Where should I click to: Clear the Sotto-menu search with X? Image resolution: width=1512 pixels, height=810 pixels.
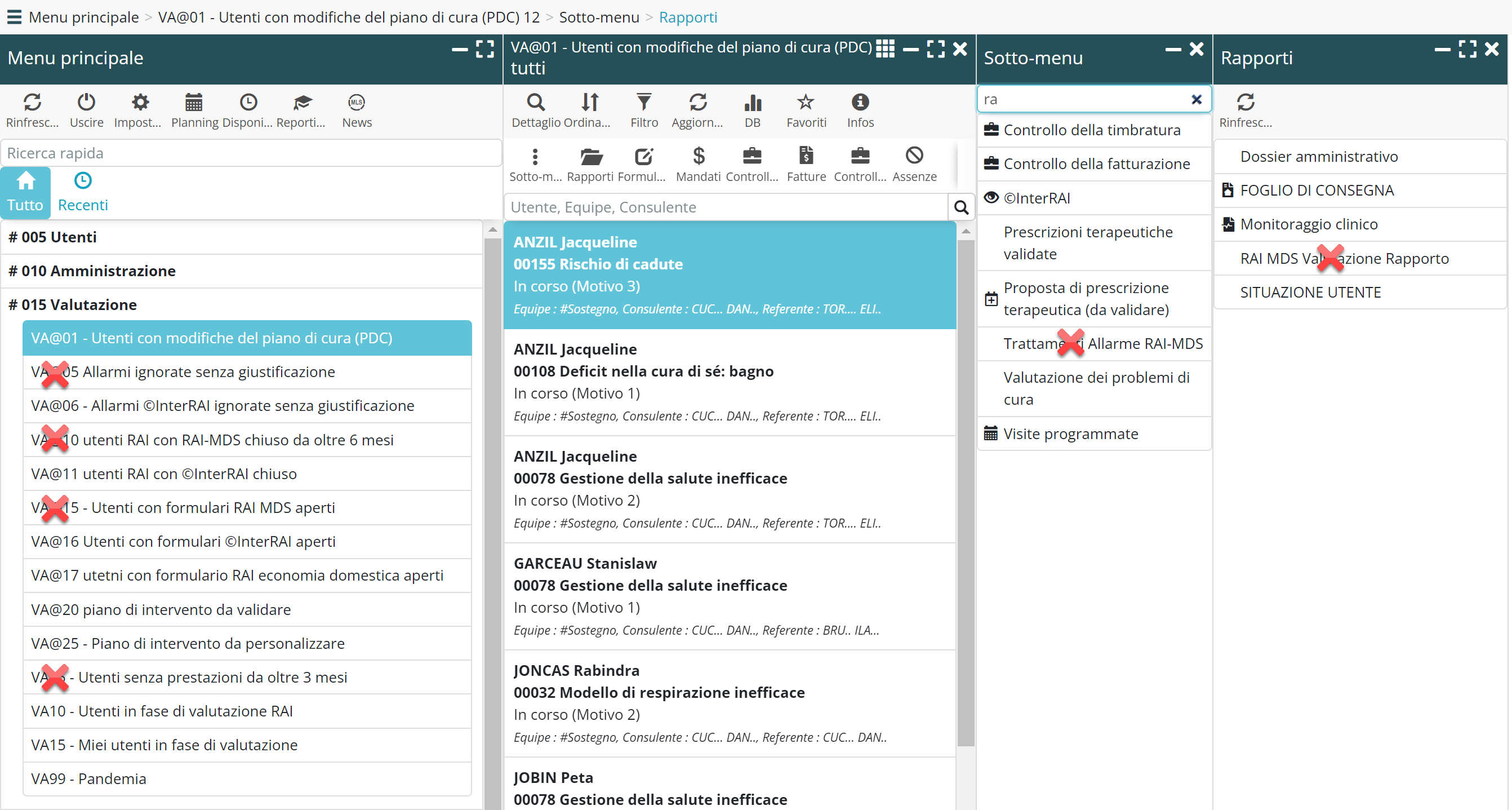click(1196, 100)
